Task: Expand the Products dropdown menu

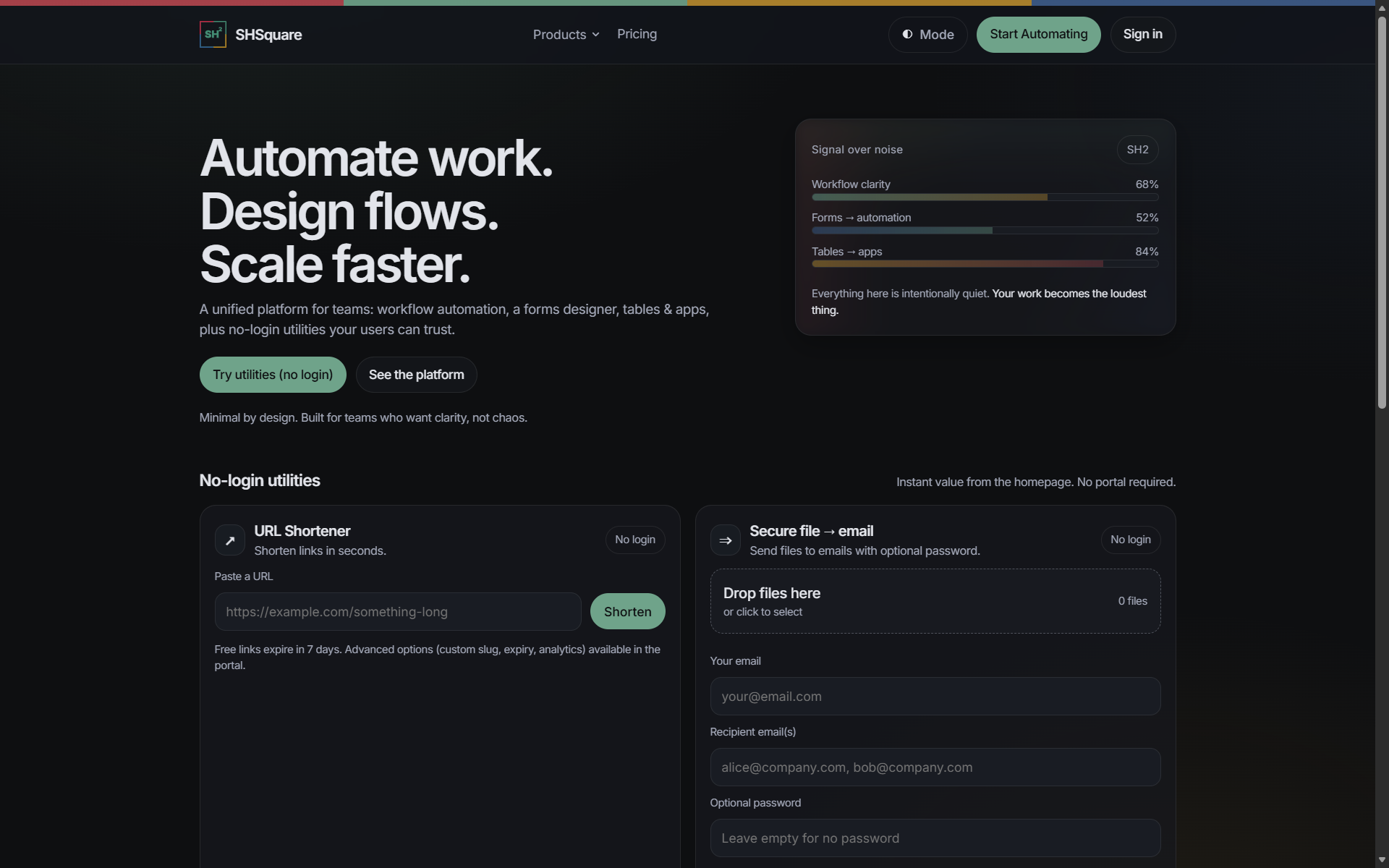Action: (x=560, y=35)
